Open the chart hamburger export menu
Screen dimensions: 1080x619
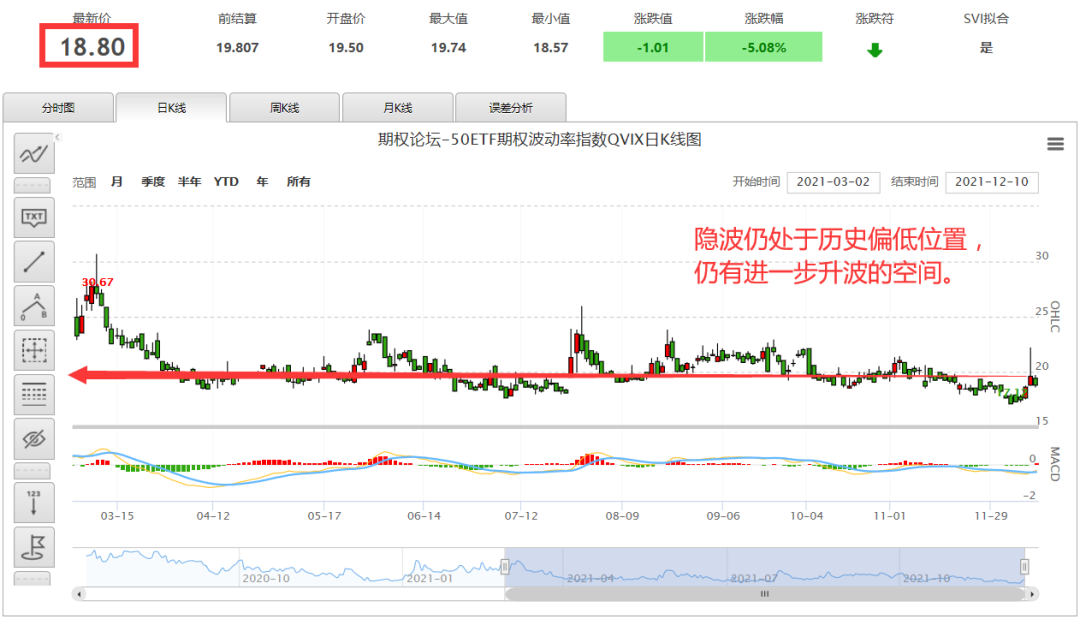pyautogui.click(x=1055, y=144)
